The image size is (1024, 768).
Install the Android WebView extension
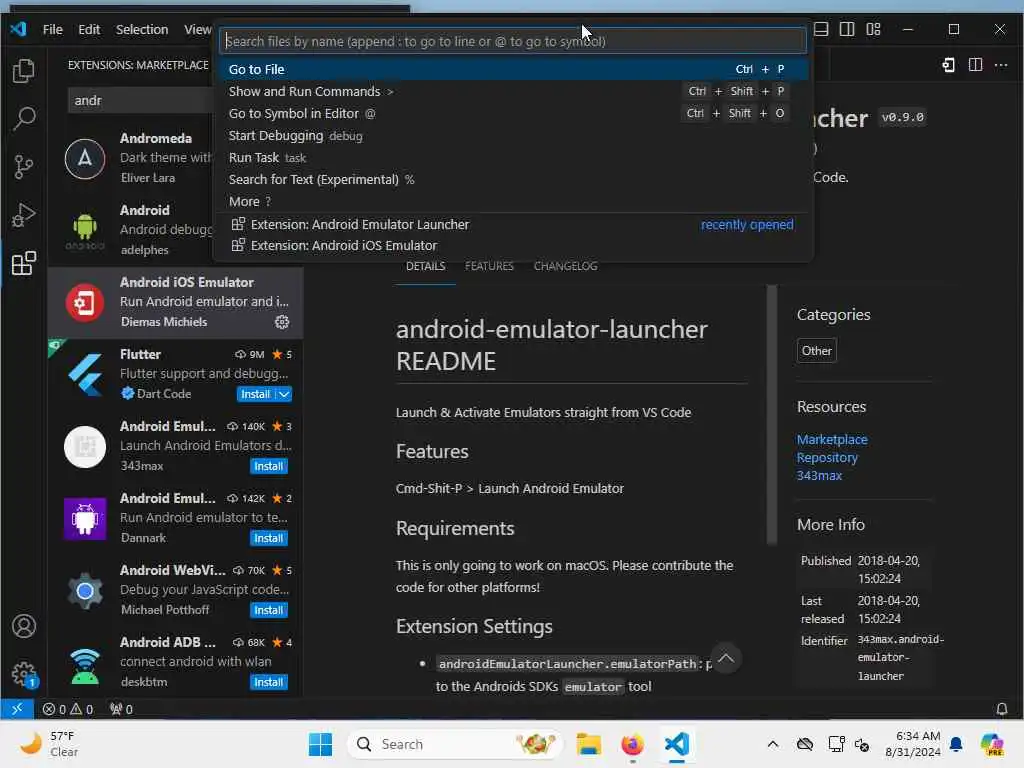click(268, 610)
